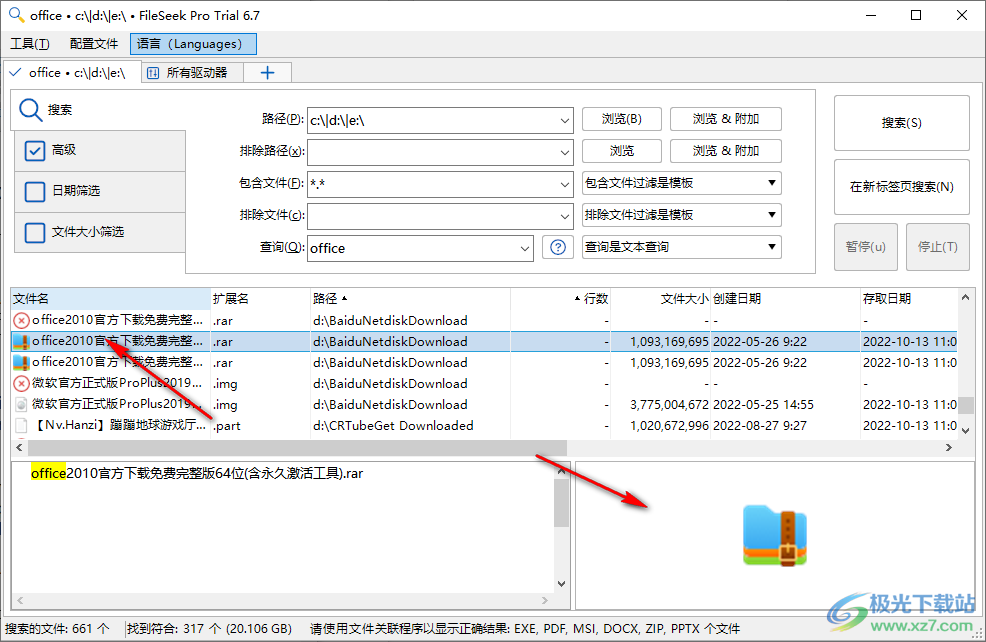Switch to office • c:\|d:\|e:\ tab
Viewport: 986px width, 642px height.
pyautogui.click(x=71, y=73)
